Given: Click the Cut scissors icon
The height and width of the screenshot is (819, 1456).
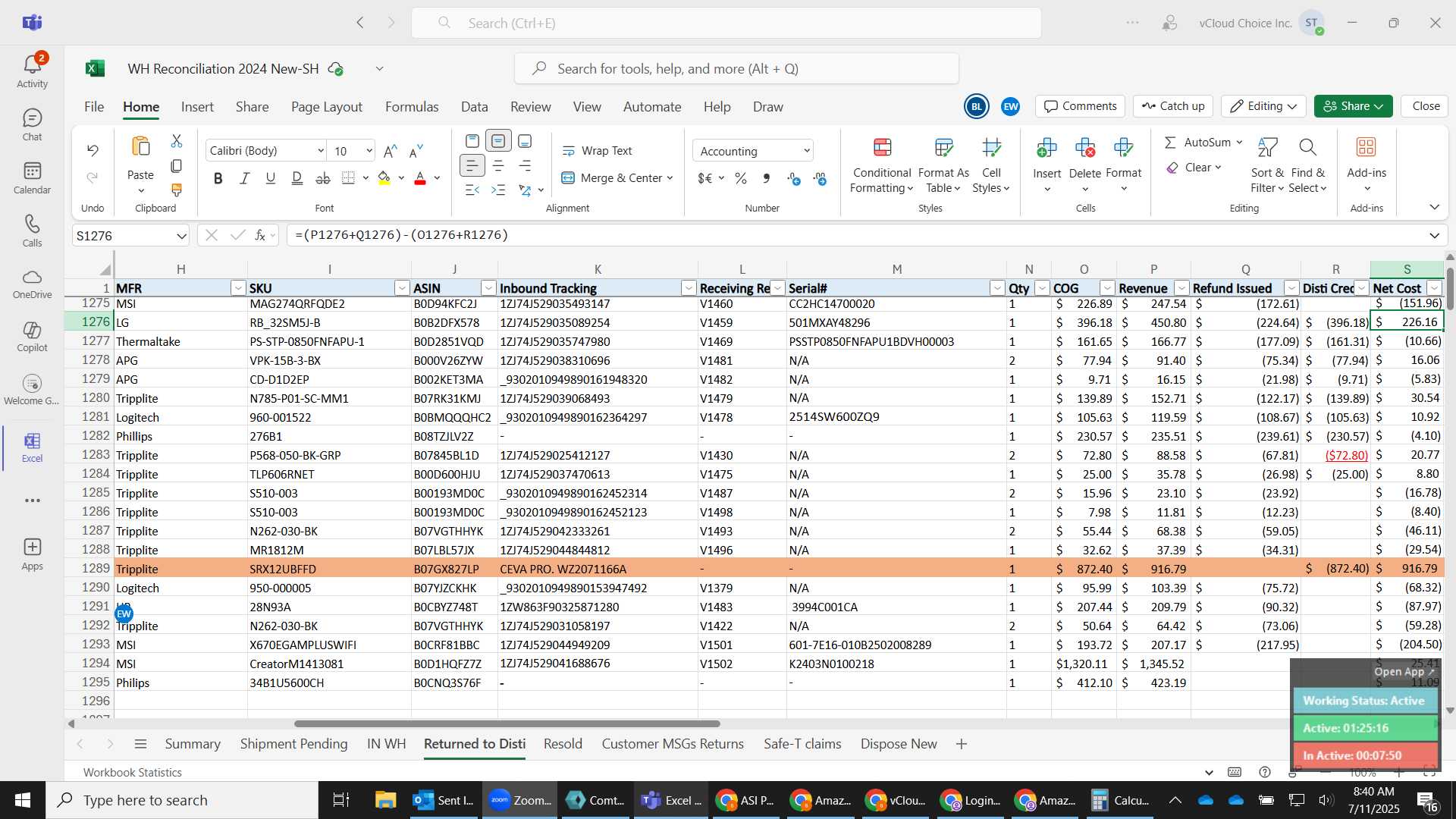Looking at the screenshot, I should (177, 141).
